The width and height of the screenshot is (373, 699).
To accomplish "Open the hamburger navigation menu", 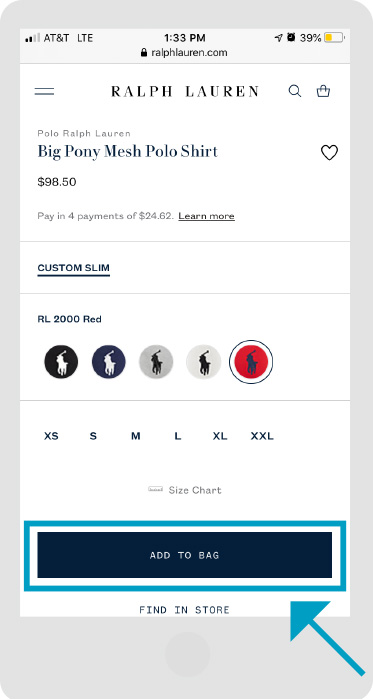I will [45, 91].
